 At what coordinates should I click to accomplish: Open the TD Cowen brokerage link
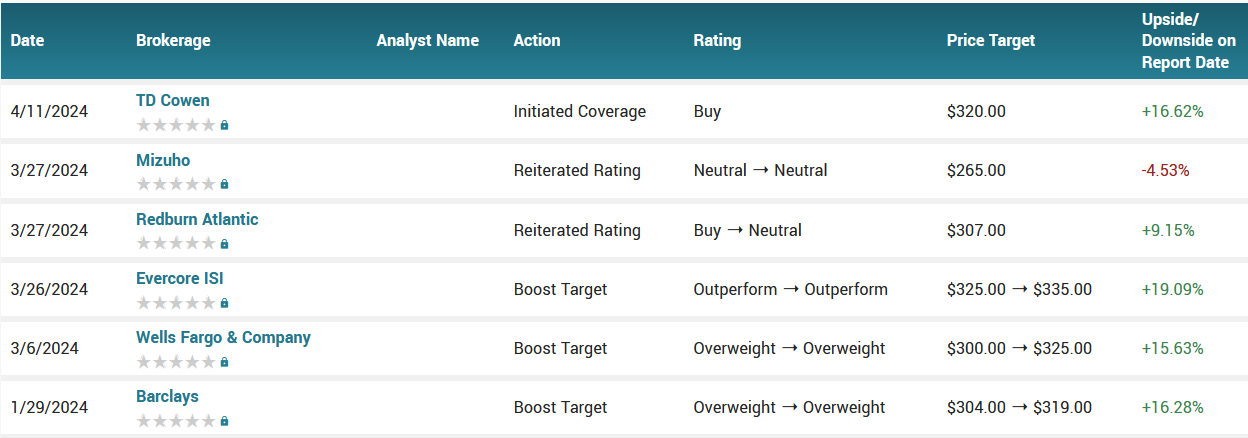173,101
